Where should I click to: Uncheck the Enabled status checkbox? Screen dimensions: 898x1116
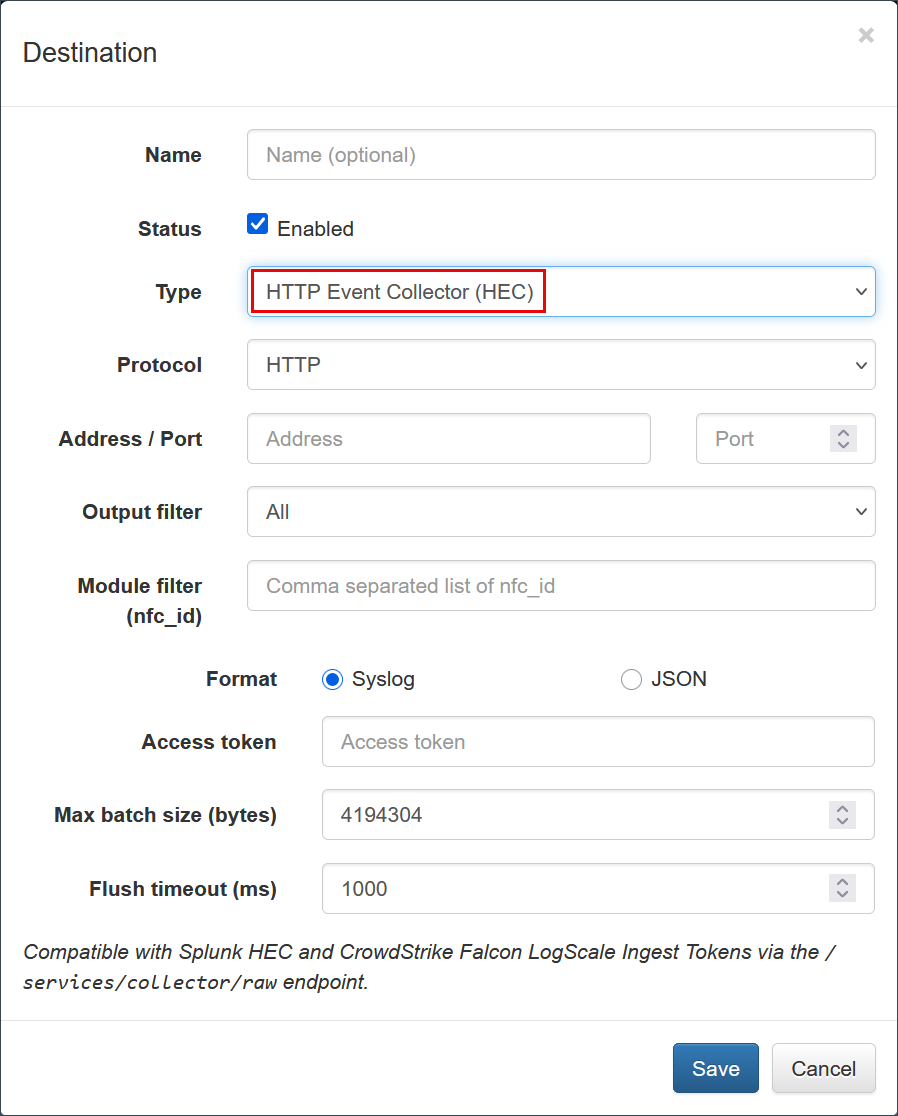point(258,224)
